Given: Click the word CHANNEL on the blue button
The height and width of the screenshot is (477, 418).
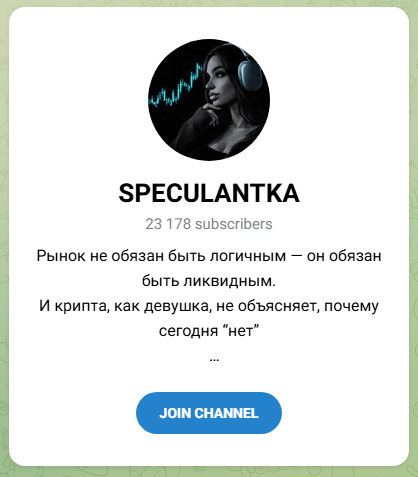Looking at the screenshot, I should click(226, 413).
